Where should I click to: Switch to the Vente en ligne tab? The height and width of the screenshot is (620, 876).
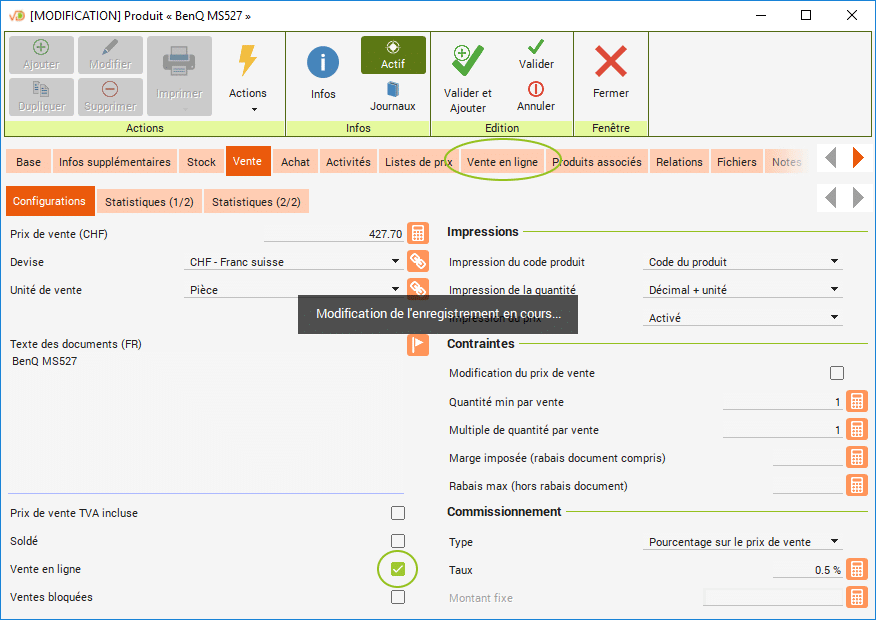[x=502, y=162]
